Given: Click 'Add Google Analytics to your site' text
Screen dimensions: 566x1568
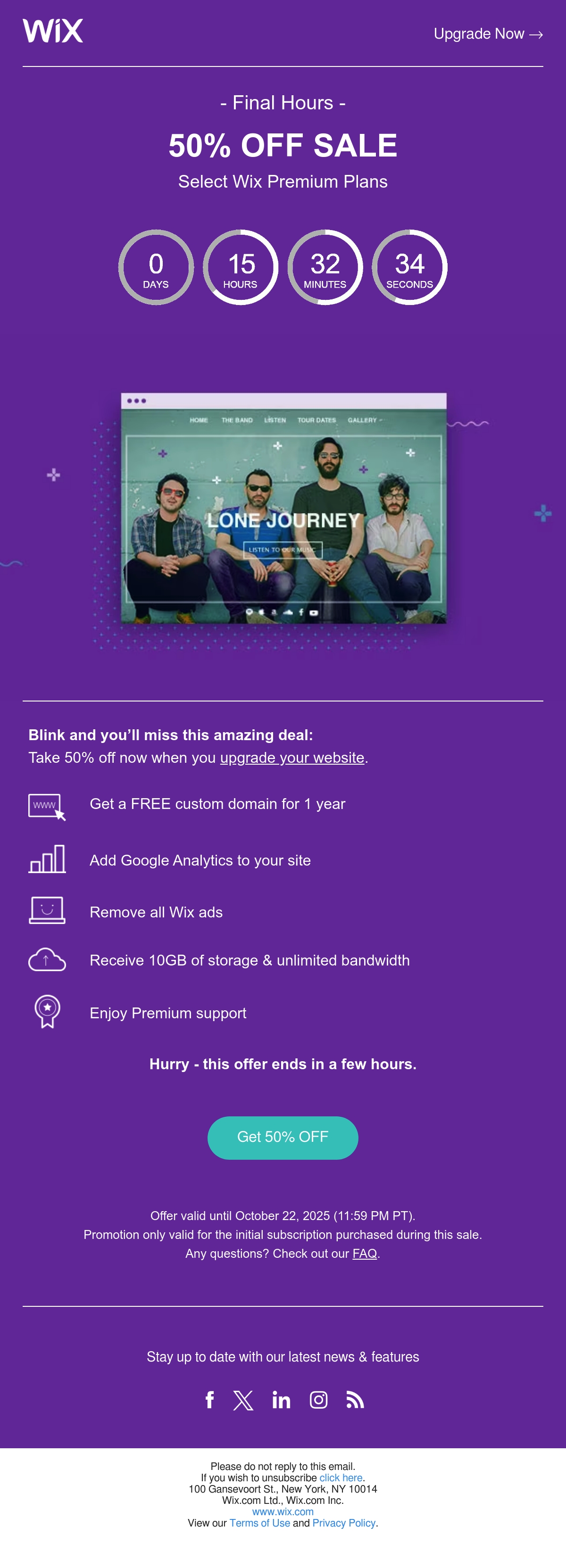Looking at the screenshot, I should pyautogui.click(x=200, y=861).
